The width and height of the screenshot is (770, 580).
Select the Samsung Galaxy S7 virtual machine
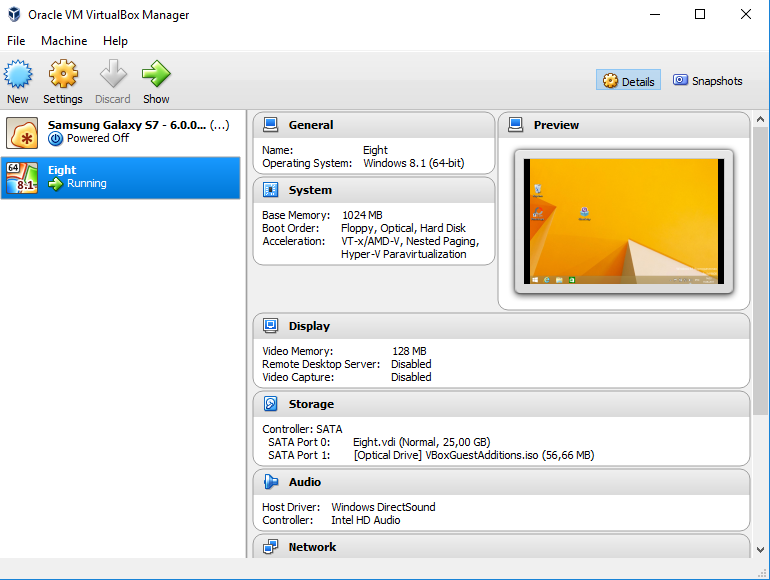[x=120, y=133]
